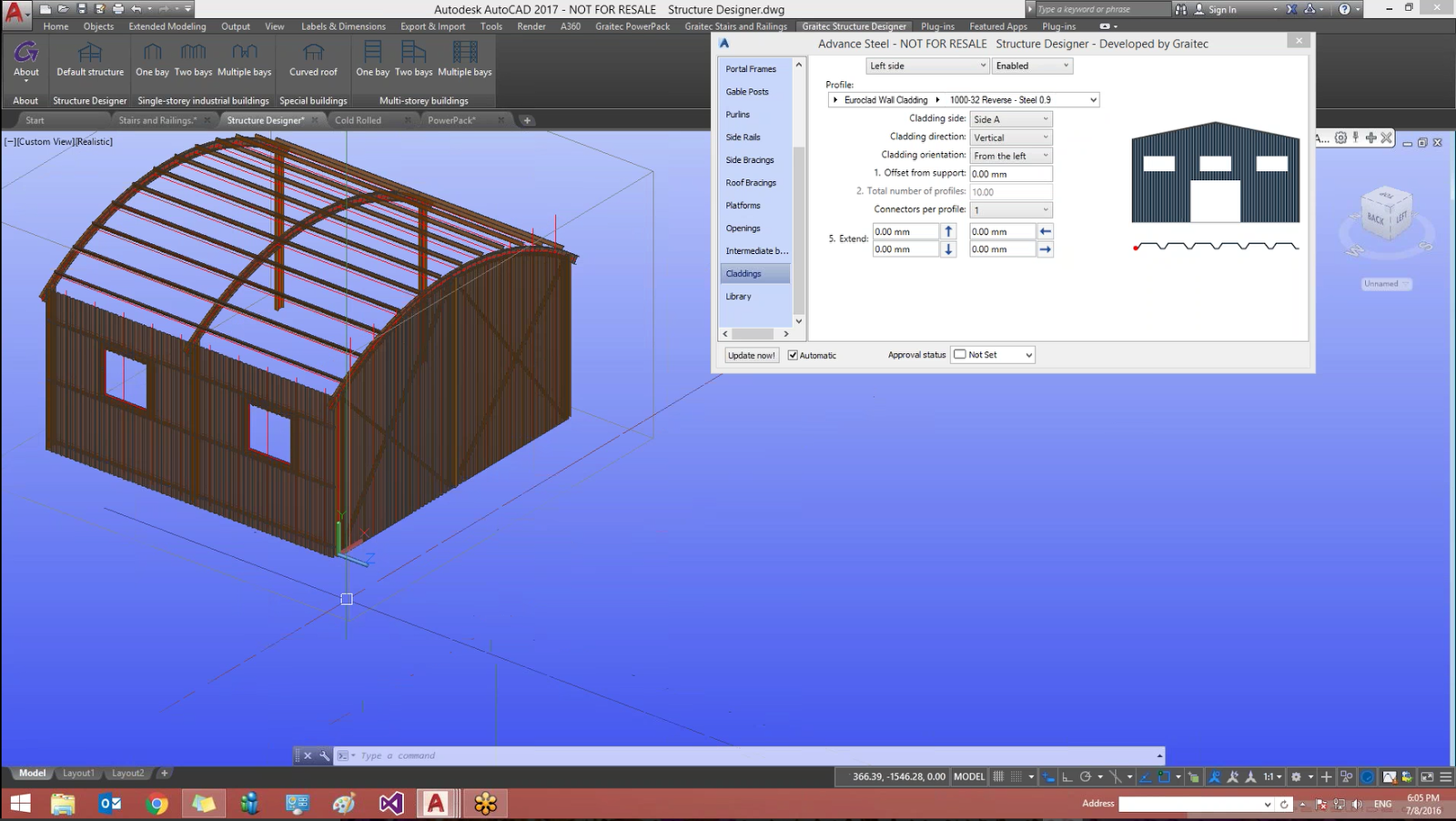Image resolution: width=1456 pixels, height=821 pixels.
Task: Click the Update now! button
Action: point(750,355)
